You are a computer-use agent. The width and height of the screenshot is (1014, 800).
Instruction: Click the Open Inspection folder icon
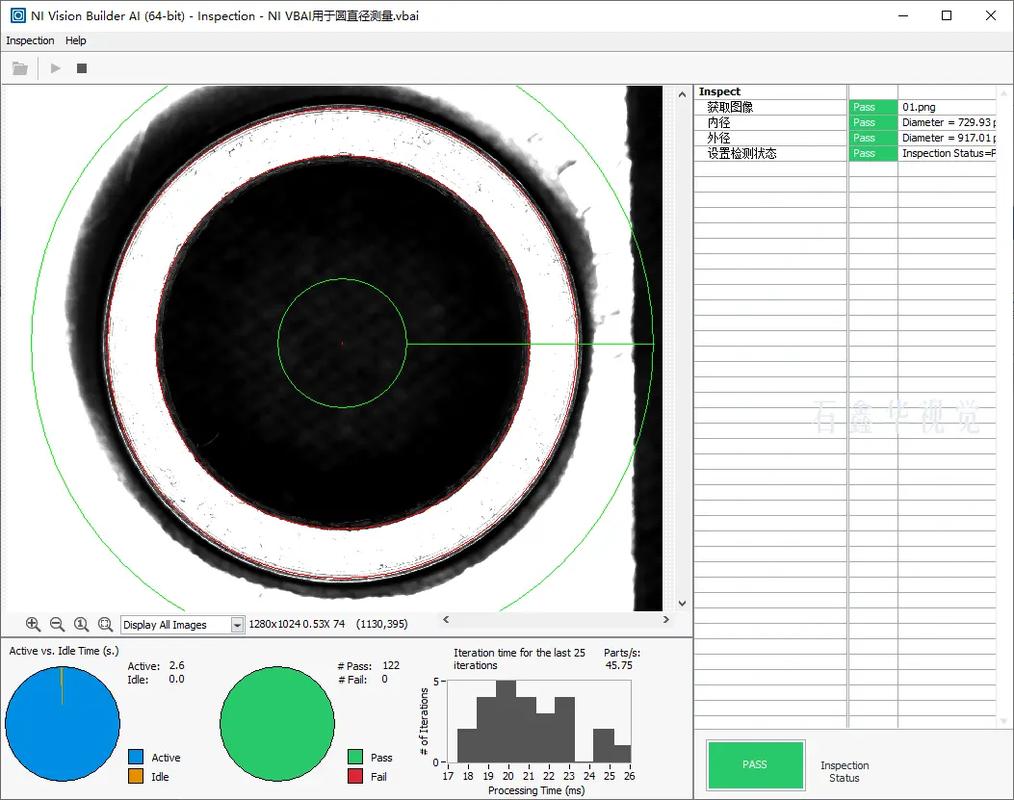pos(20,68)
